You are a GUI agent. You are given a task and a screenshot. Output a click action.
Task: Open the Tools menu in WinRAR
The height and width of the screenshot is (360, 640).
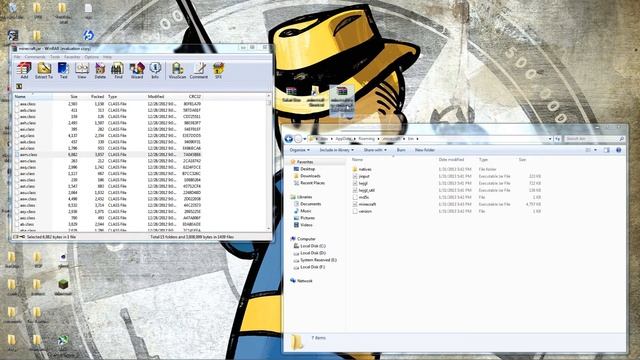tap(55, 57)
